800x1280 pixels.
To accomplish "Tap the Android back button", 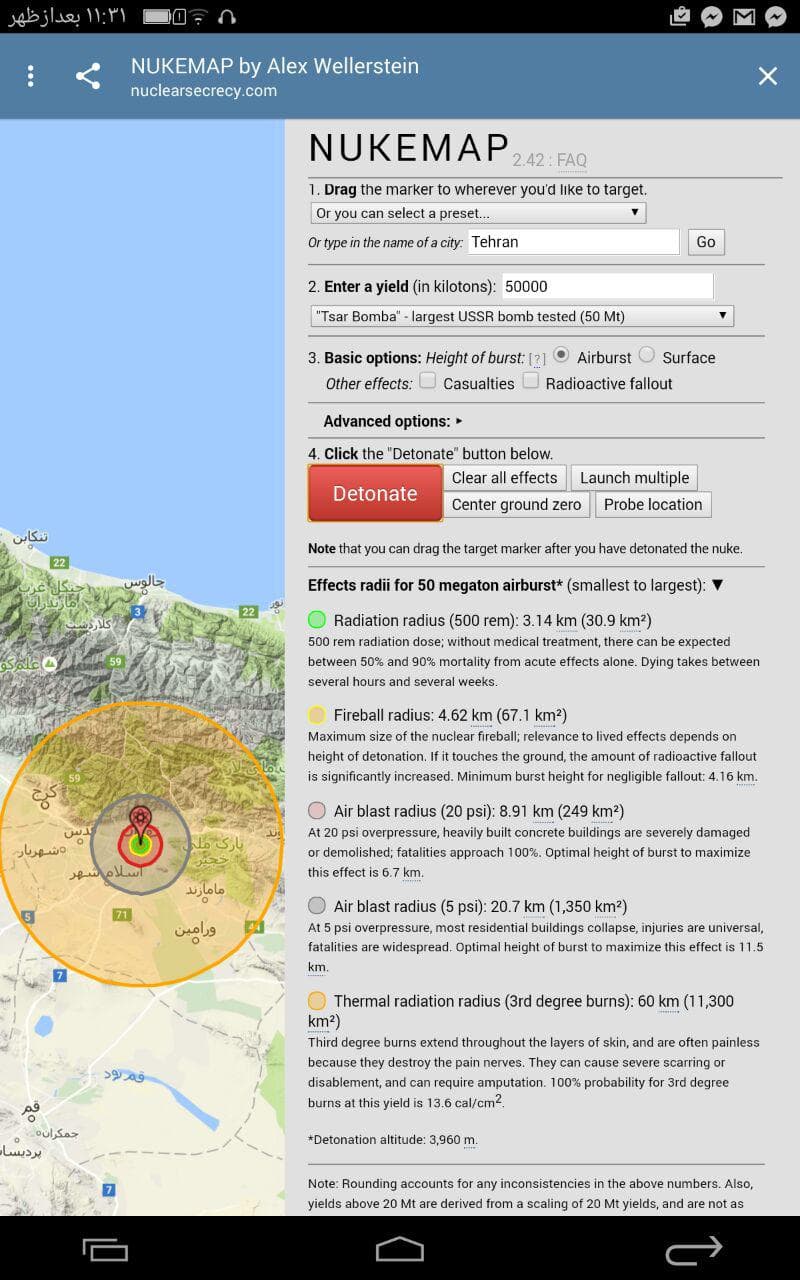I will click(694, 1249).
